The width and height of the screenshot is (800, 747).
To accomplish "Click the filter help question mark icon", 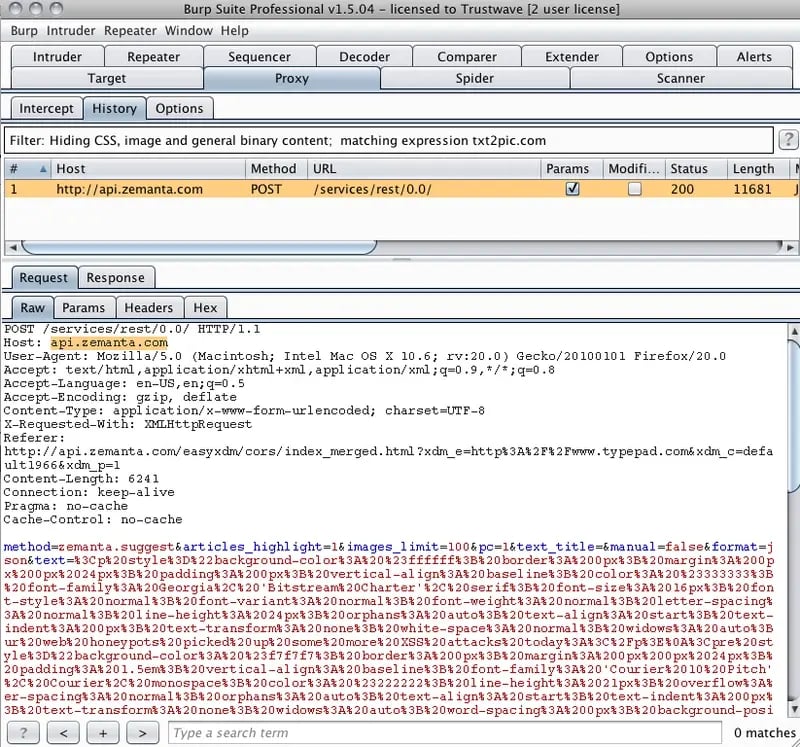I will click(788, 140).
